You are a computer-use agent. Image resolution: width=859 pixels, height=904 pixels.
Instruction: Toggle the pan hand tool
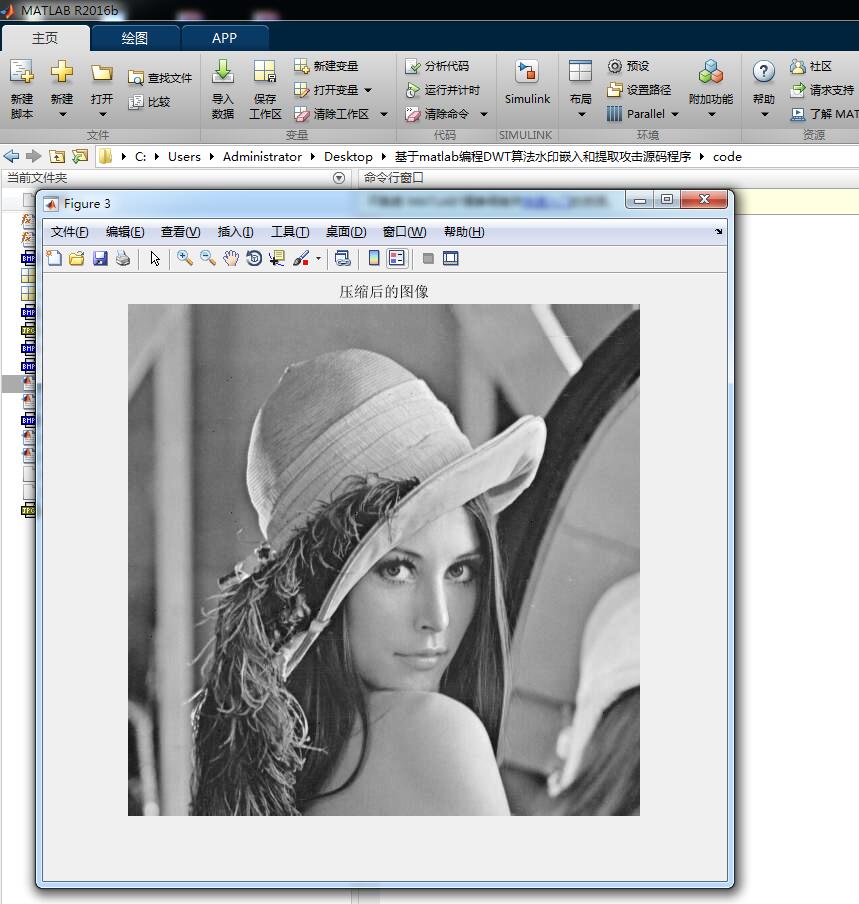click(x=231, y=258)
